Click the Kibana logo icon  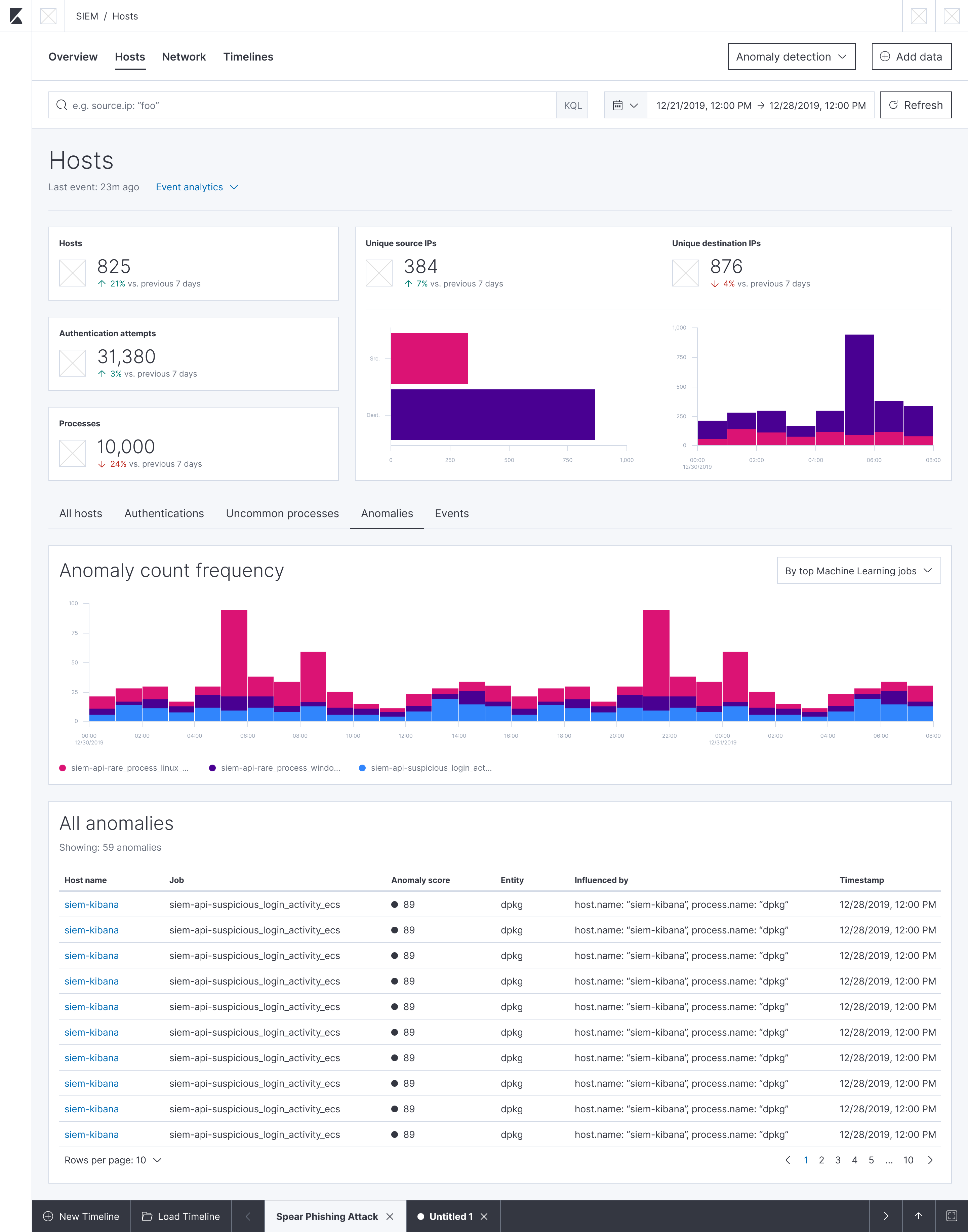coord(16,16)
